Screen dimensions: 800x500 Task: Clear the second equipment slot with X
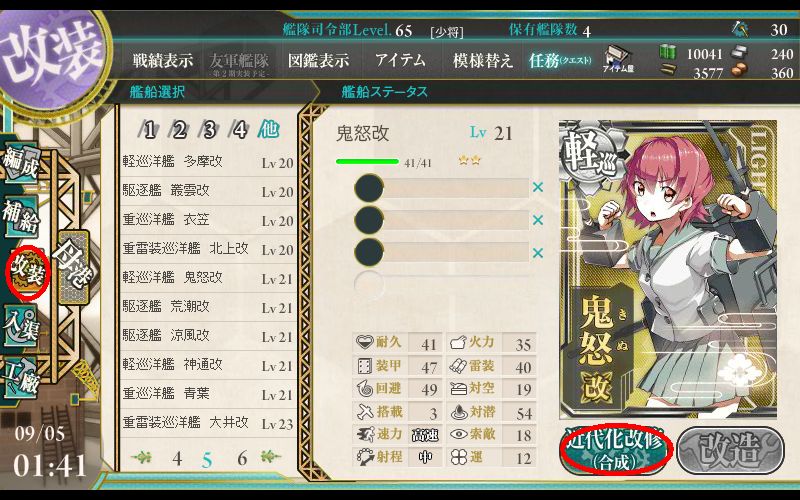(537, 220)
